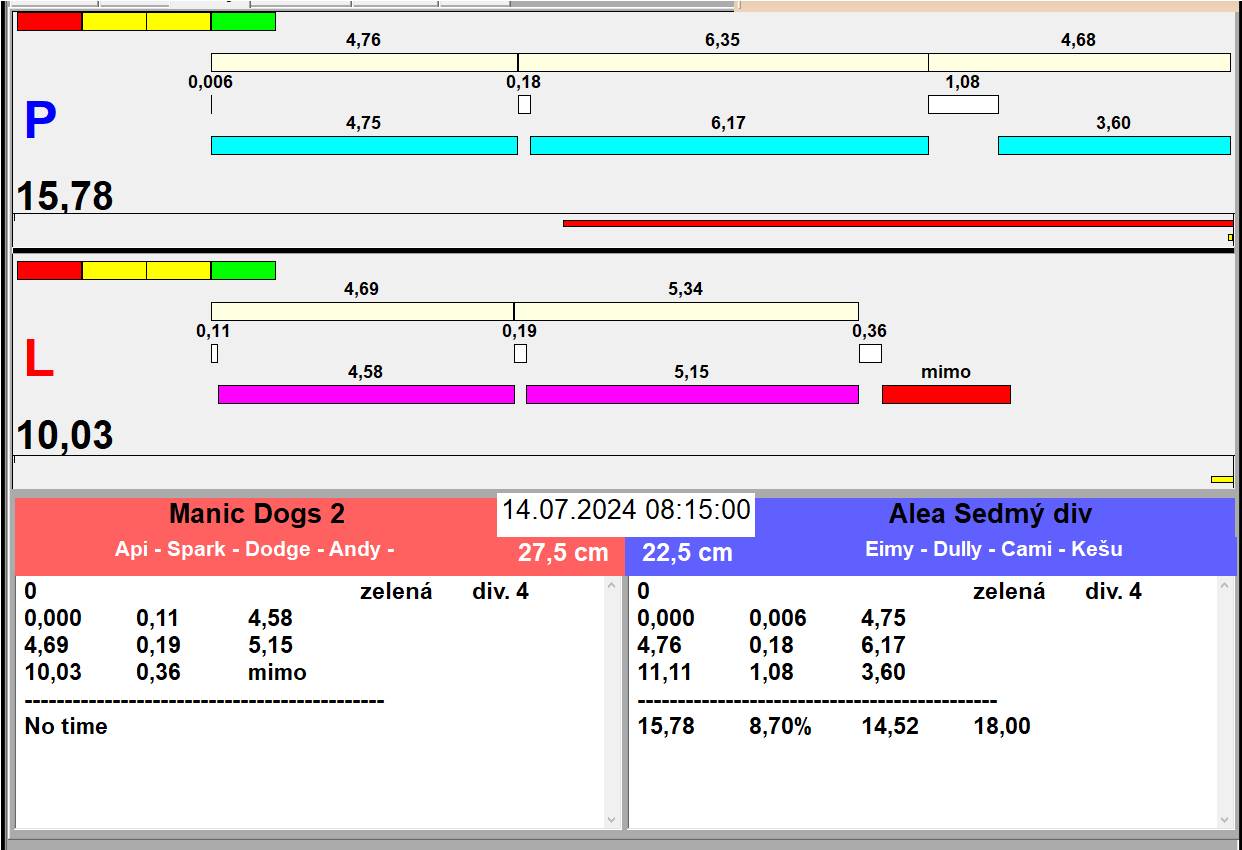The image size is (1242, 850).
Task: Click the changeover box under 0,36 in lane L
Action: (x=870, y=353)
